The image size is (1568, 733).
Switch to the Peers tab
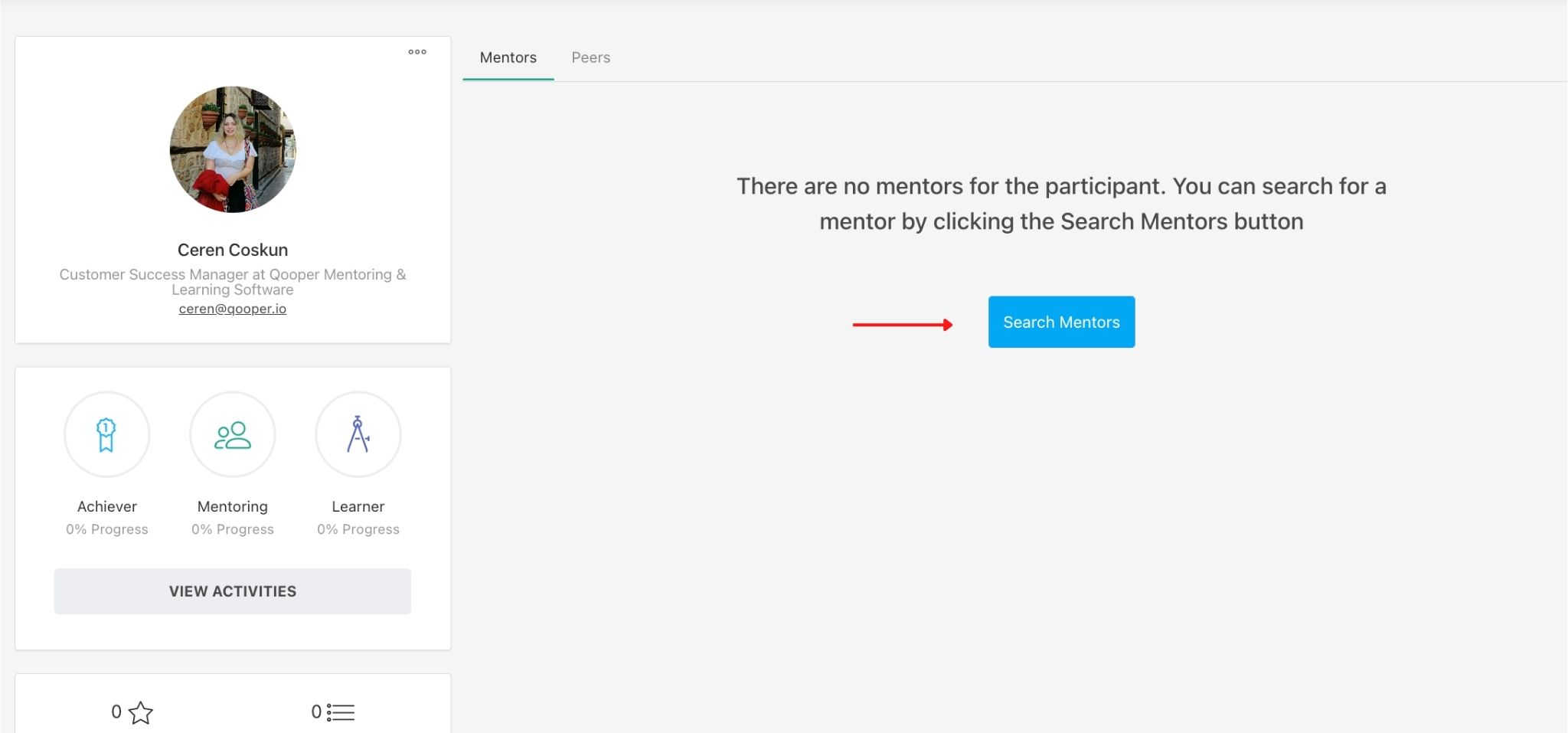590,57
